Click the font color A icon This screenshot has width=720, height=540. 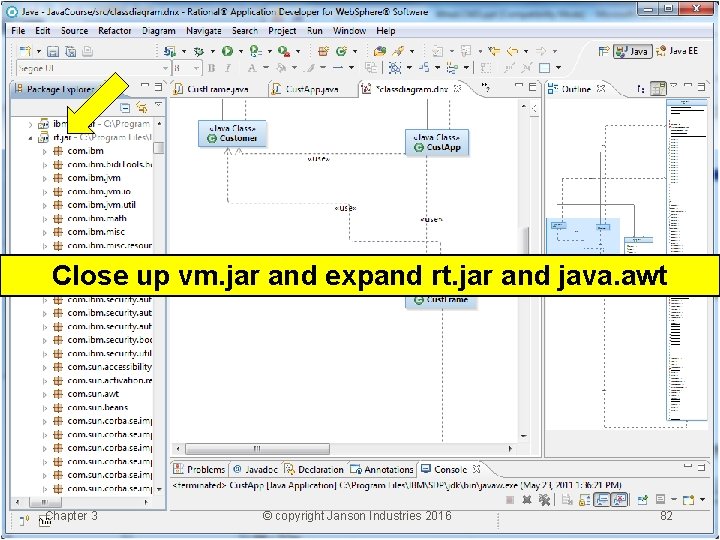pos(252,68)
